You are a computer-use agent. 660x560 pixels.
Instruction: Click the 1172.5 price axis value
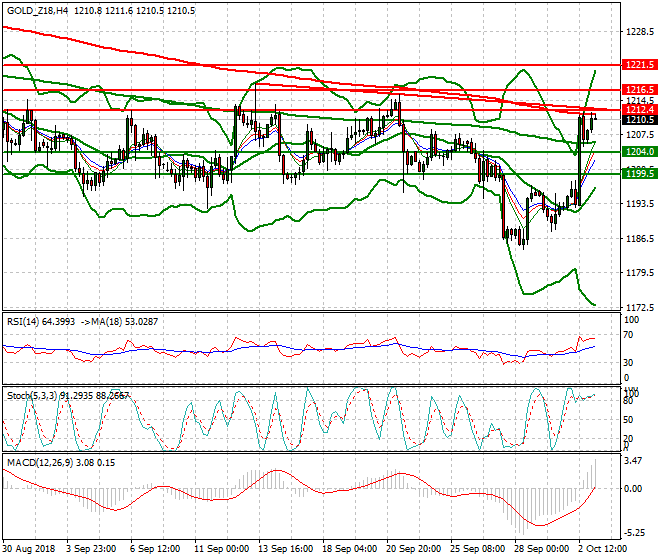640,308
